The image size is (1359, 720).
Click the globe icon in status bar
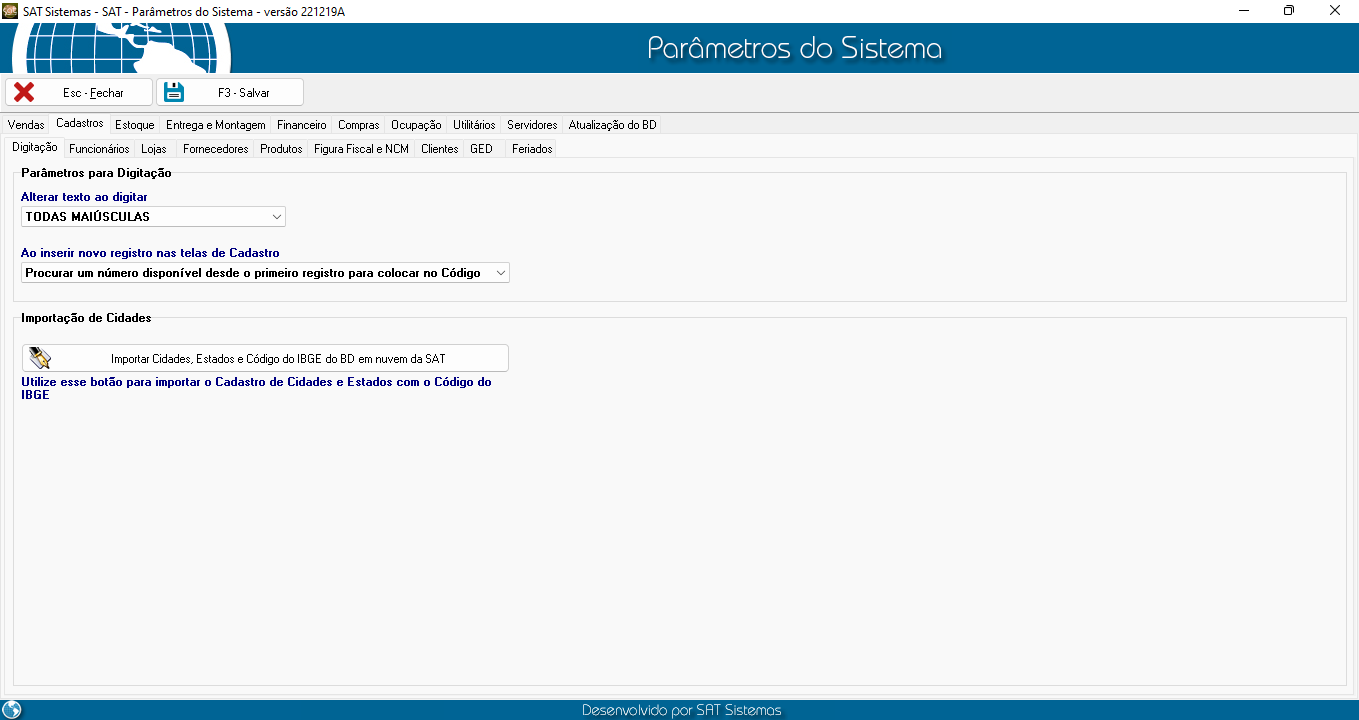tap(12, 710)
